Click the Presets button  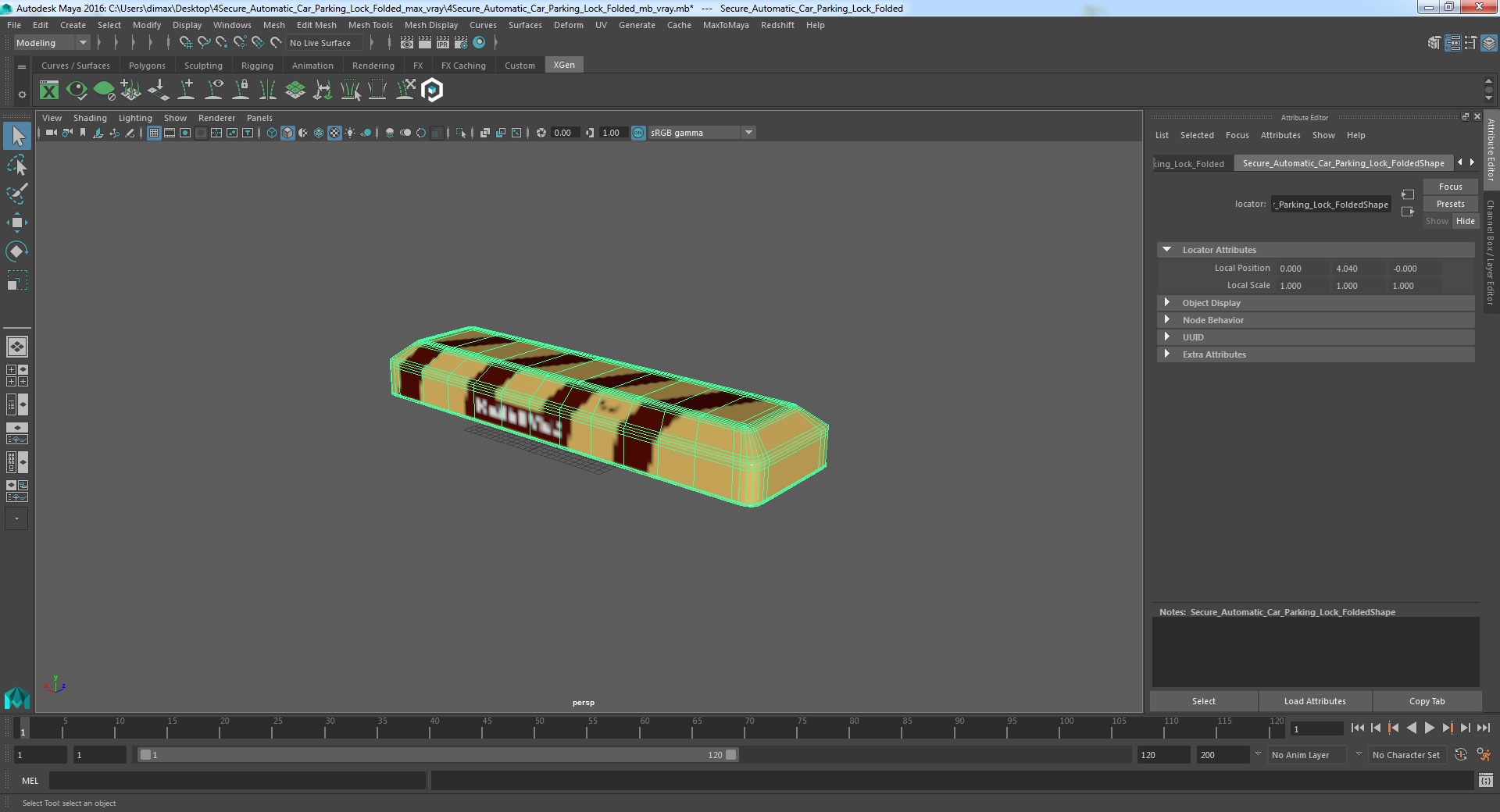[1450, 204]
